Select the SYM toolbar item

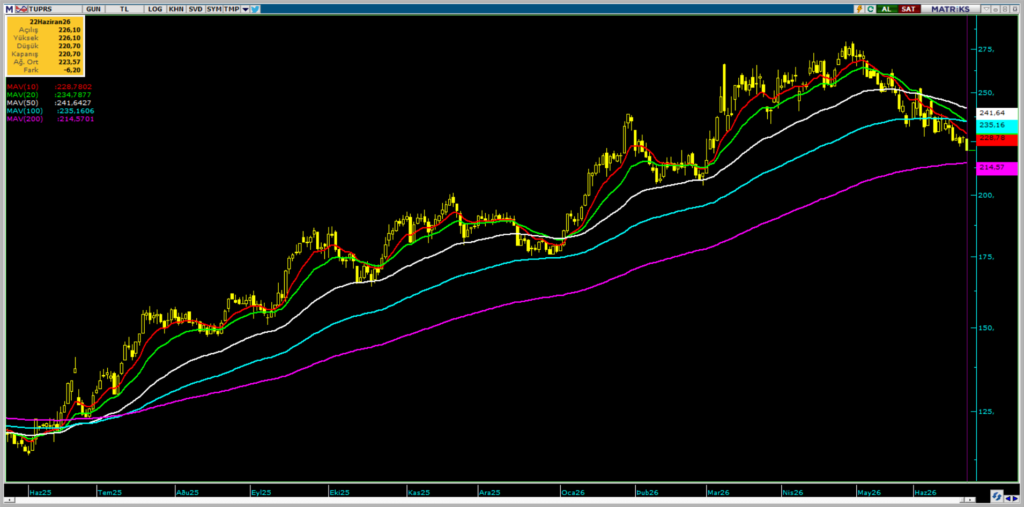(214, 9)
